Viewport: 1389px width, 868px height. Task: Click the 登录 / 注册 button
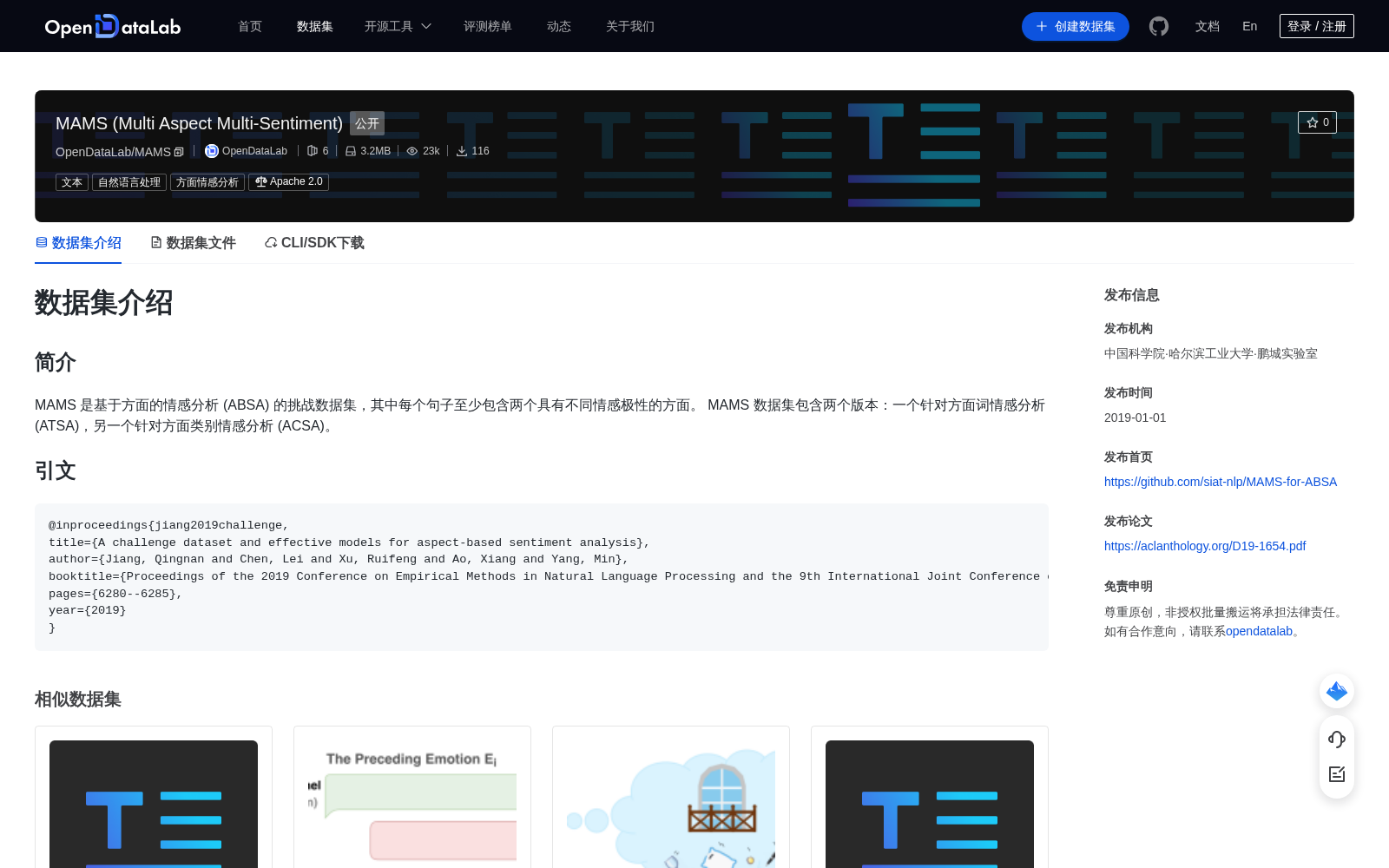[1317, 26]
